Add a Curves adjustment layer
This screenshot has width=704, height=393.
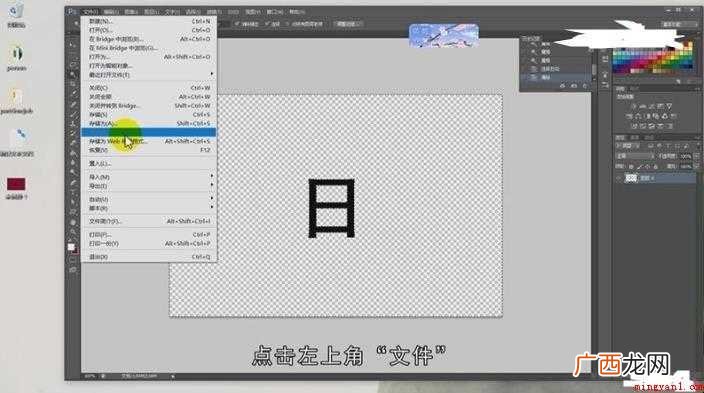coord(651,106)
